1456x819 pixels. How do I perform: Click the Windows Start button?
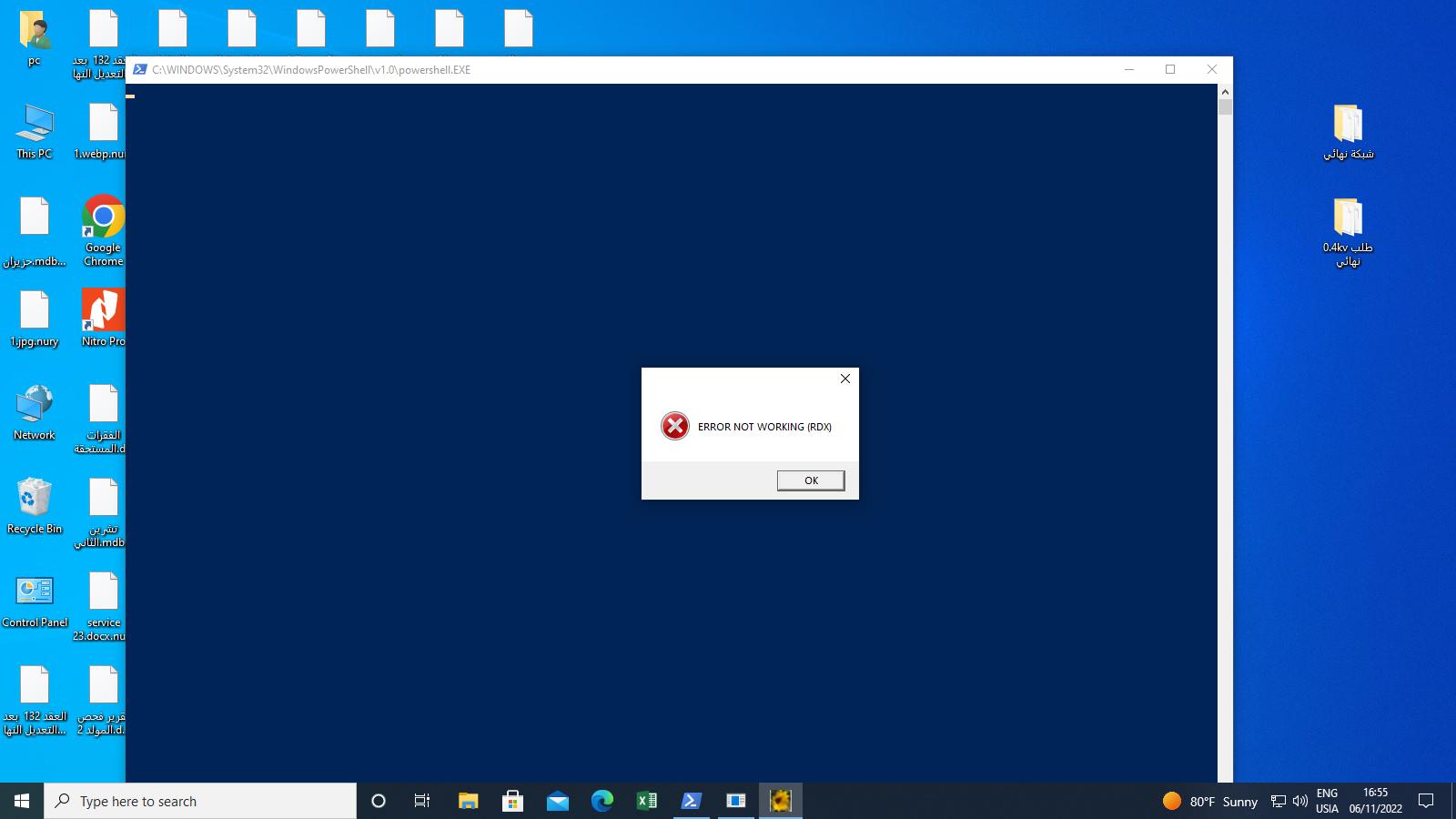point(22,801)
